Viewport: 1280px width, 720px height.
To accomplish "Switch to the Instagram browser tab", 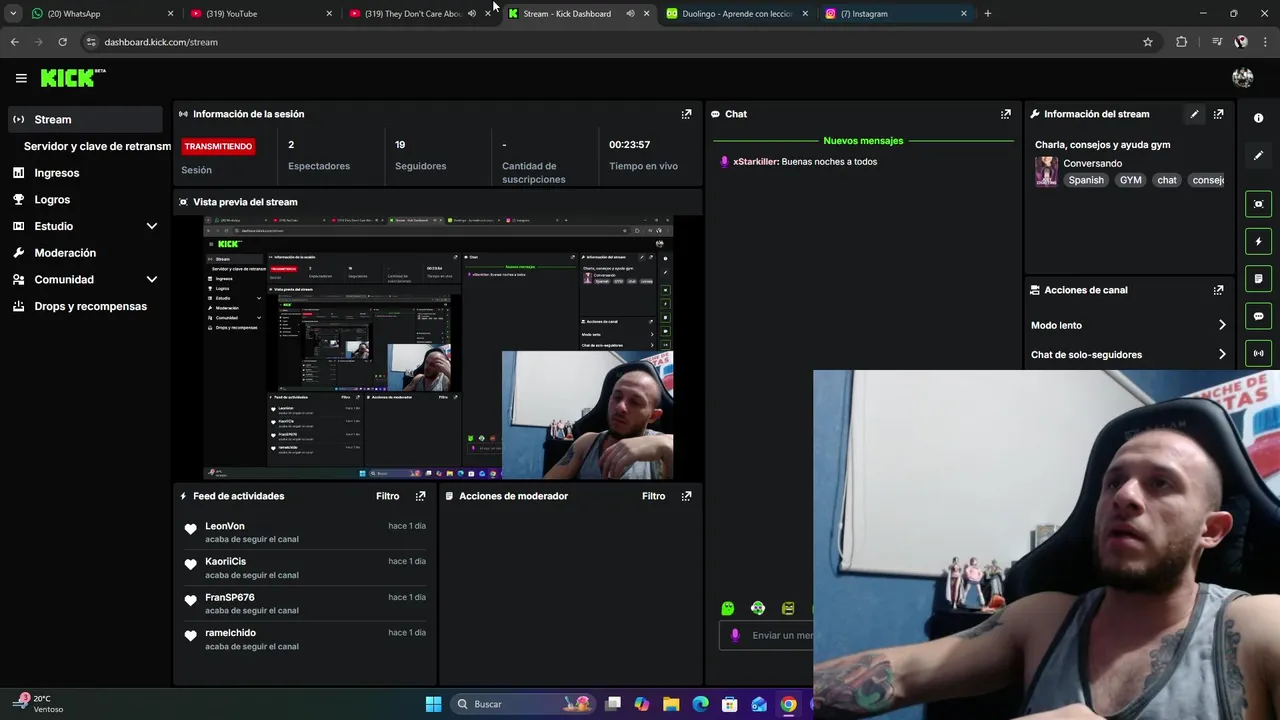I will click(897, 14).
